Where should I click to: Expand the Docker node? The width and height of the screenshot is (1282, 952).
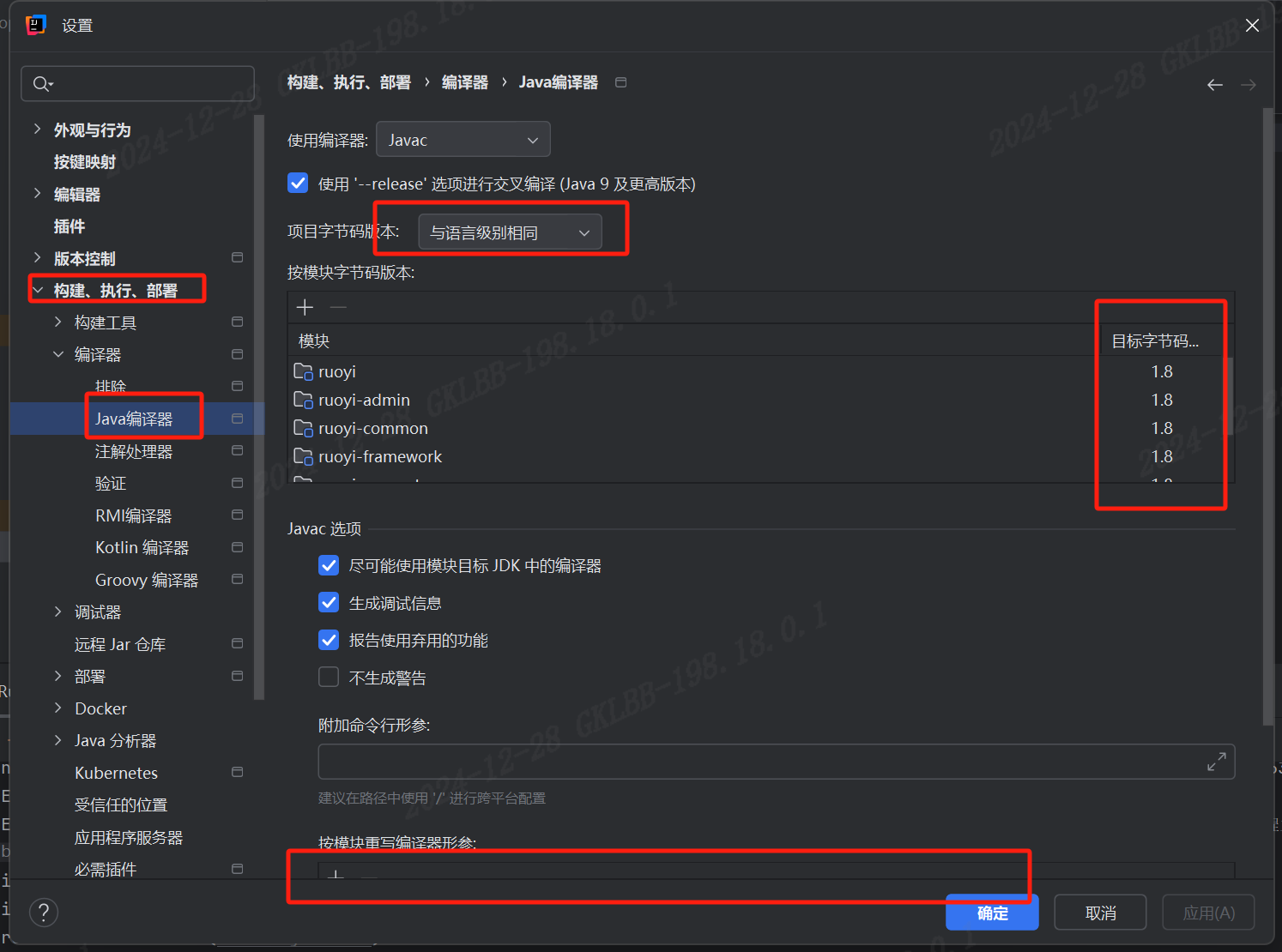57,708
